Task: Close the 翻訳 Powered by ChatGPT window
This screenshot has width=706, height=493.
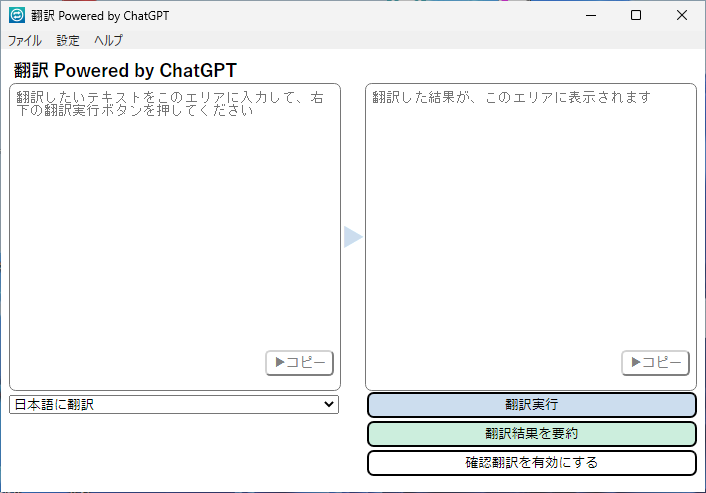Action: tap(682, 15)
